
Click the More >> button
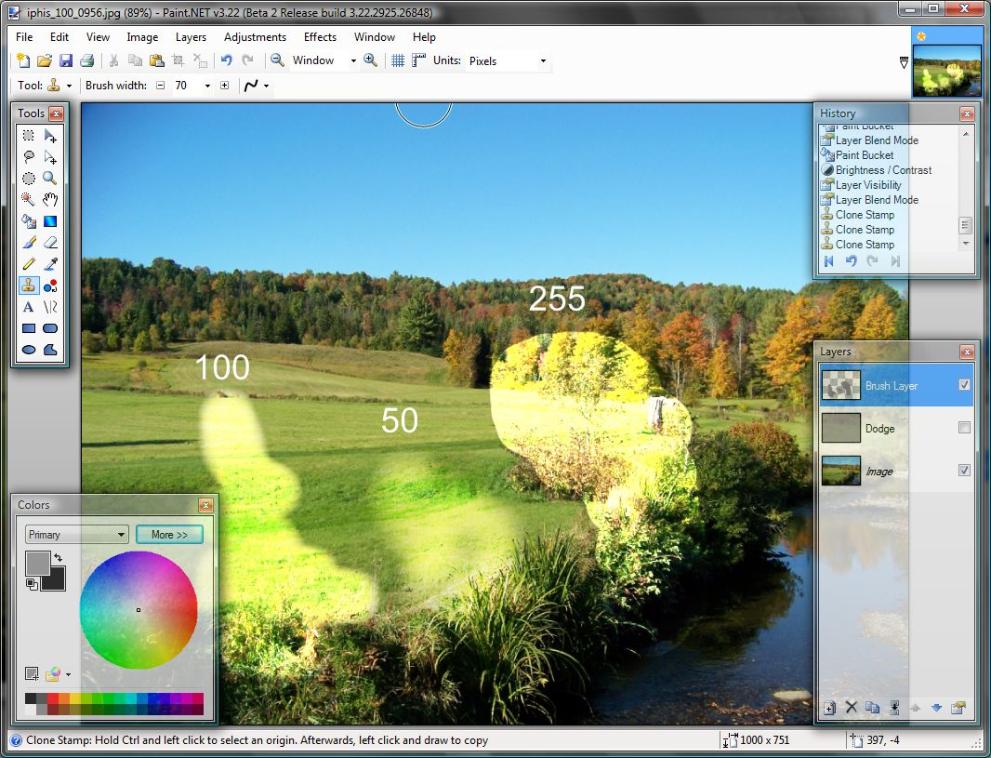[169, 535]
